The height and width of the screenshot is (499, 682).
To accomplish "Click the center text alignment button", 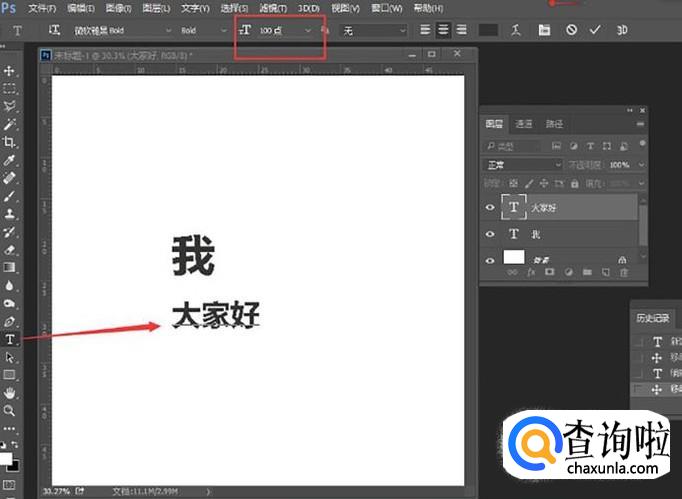I will pos(443,31).
